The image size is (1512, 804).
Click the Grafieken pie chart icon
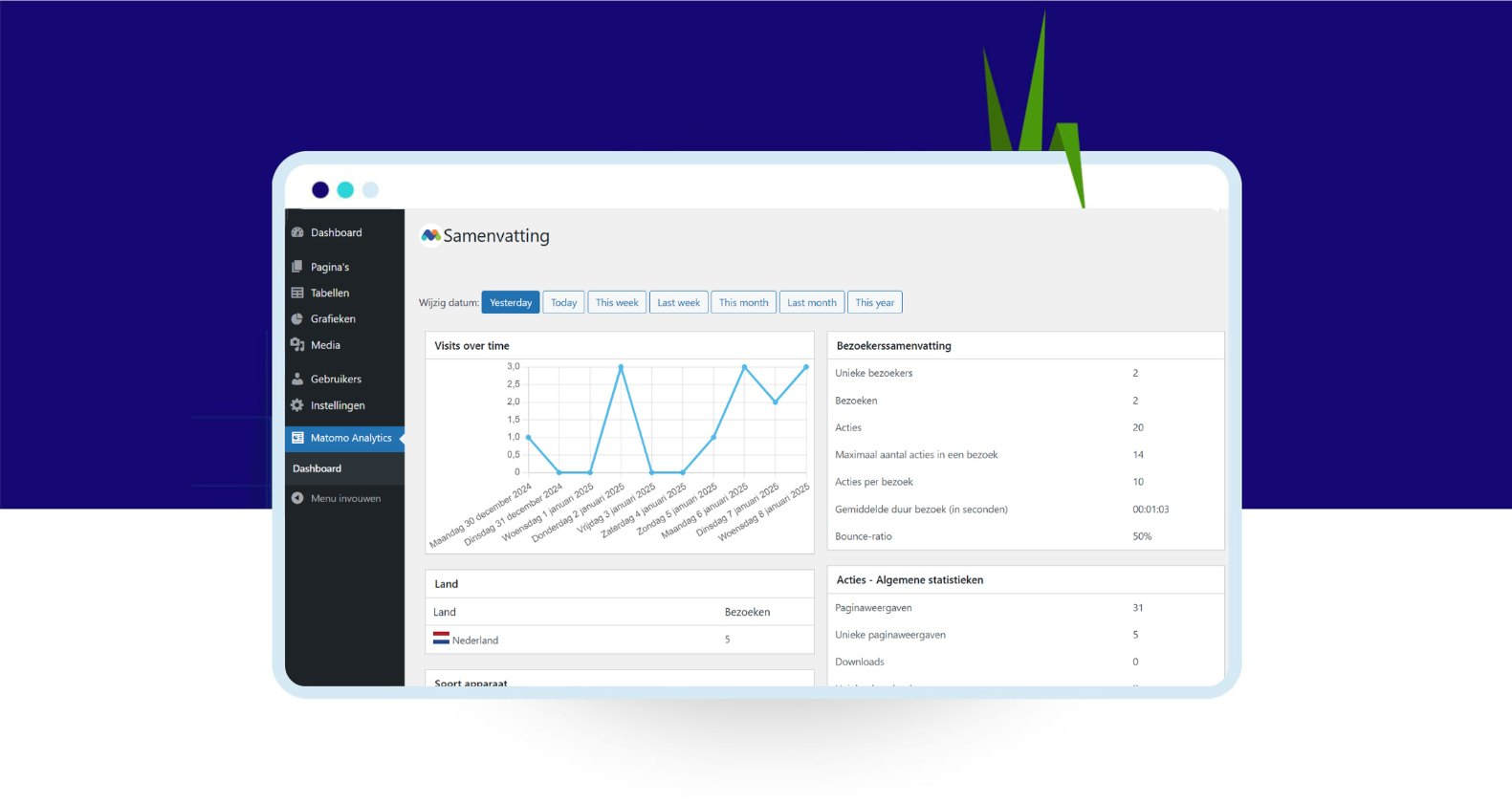tap(297, 319)
